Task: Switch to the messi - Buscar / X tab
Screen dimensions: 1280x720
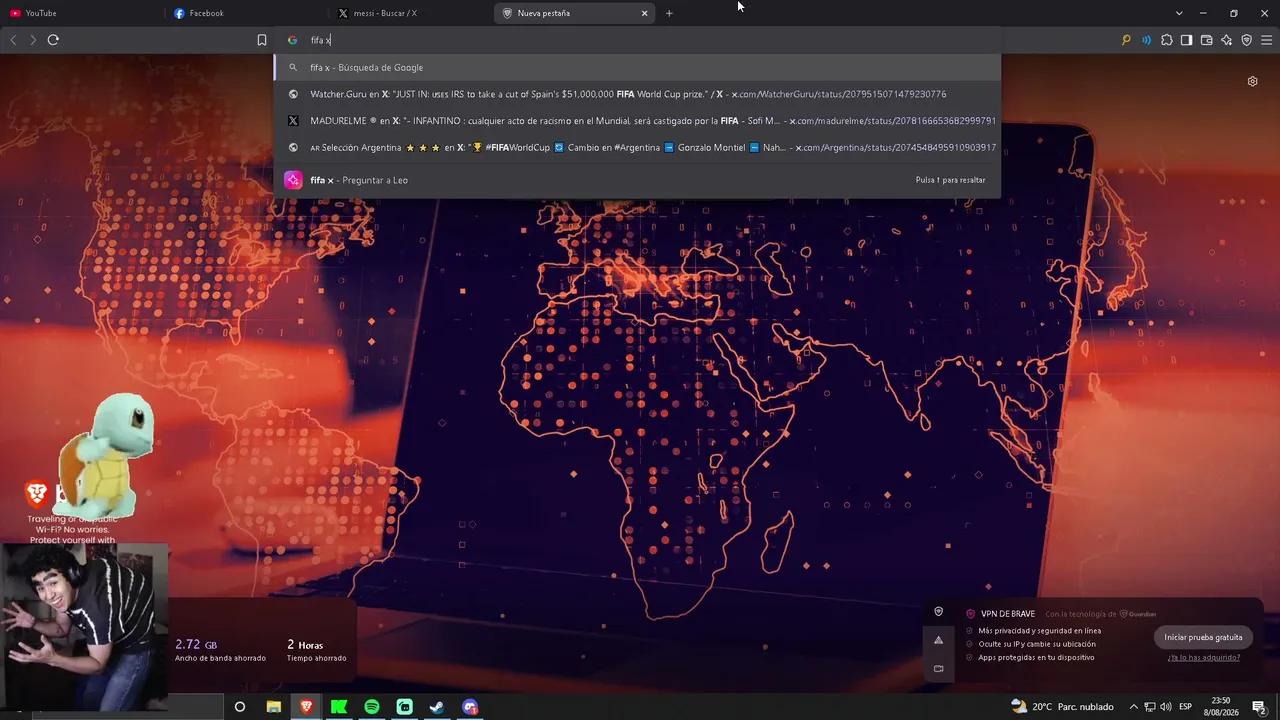Action: click(410, 13)
